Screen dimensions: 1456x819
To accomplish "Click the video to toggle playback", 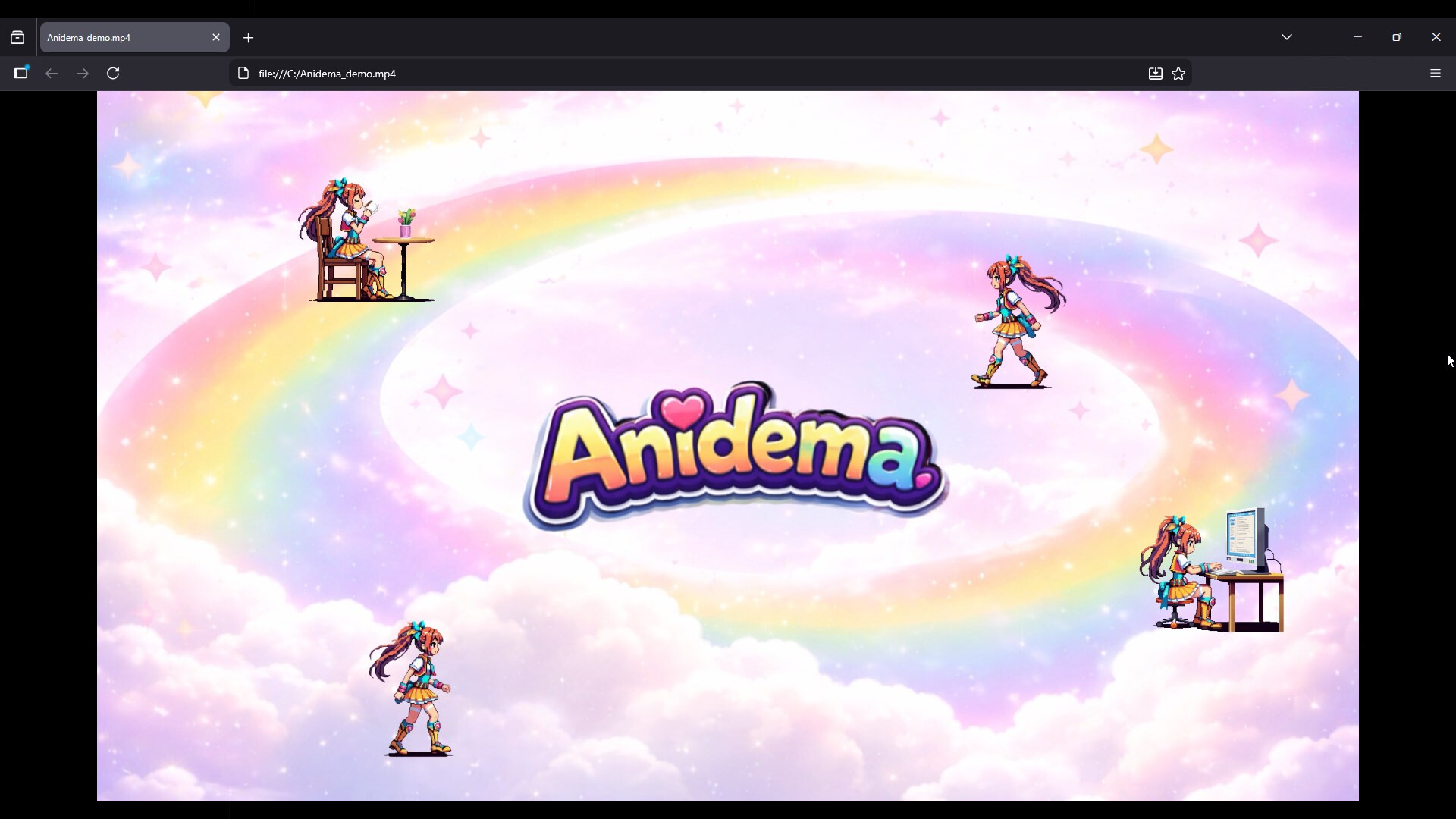I will 728,645.
